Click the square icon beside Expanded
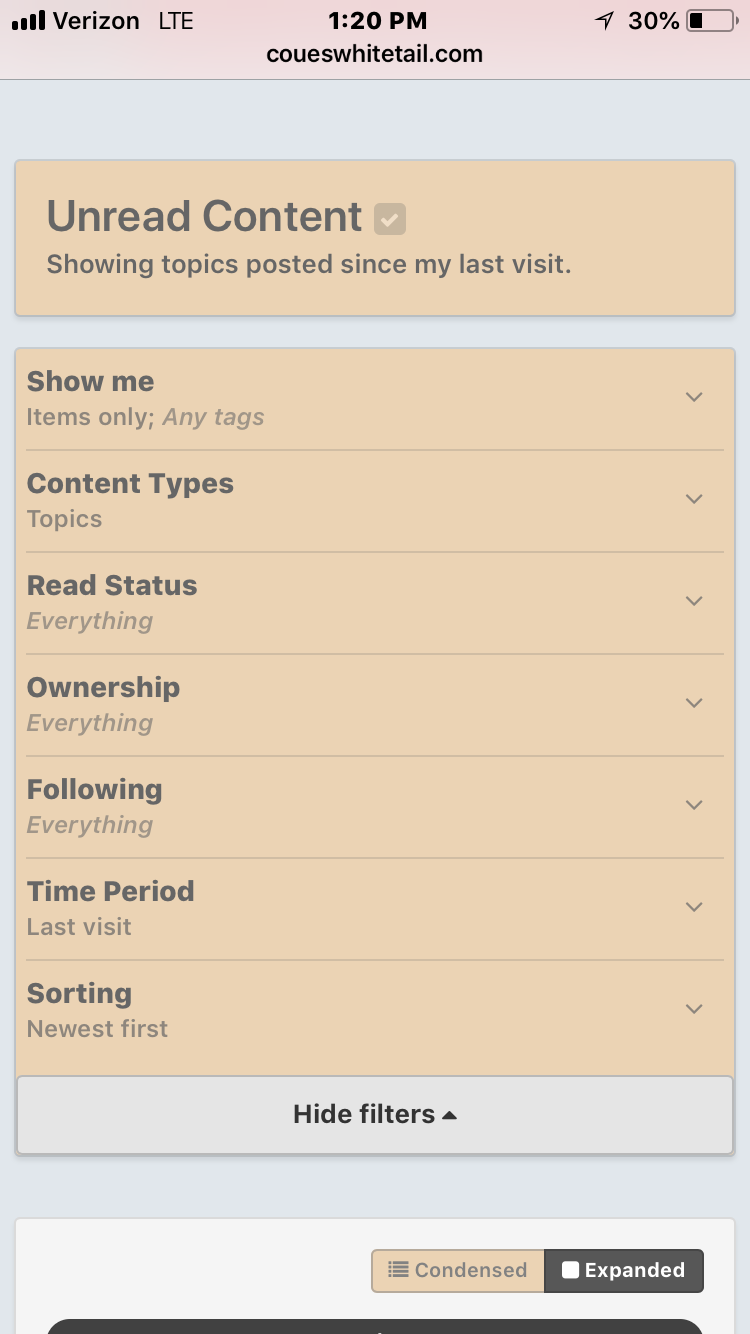This screenshot has height=1334, width=750. click(x=571, y=1270)
